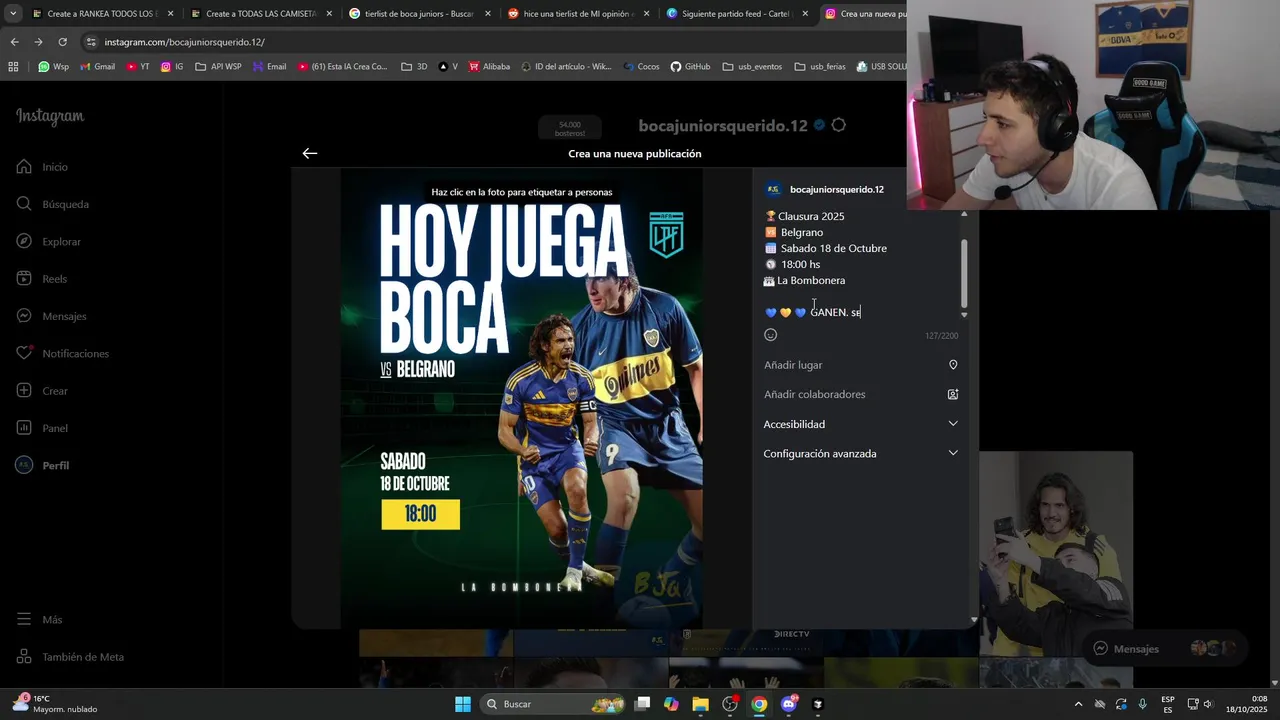Screen dimensions: 1280x720
Task: Open Windows Start menu
Action: (463, 704)
